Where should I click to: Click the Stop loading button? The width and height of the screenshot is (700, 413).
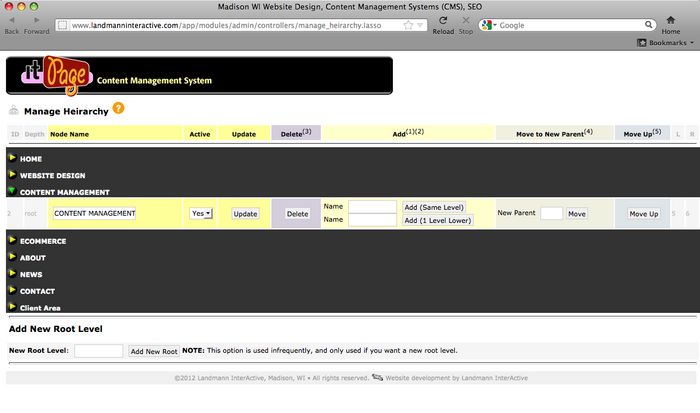(x=466, y=20)
